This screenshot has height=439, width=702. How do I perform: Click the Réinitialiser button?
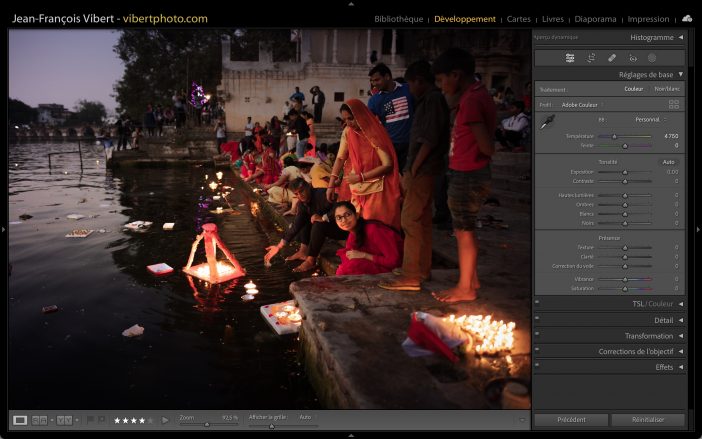pos(648,420)
